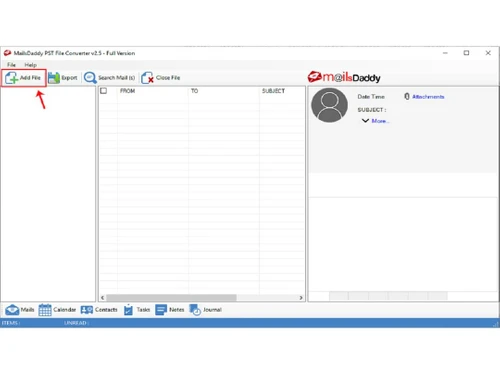Image resolution: width=500 pixels, height=375 pixels.
Task: Toggle the select-all checkbox in mail list
Action: tap(104, 91)
